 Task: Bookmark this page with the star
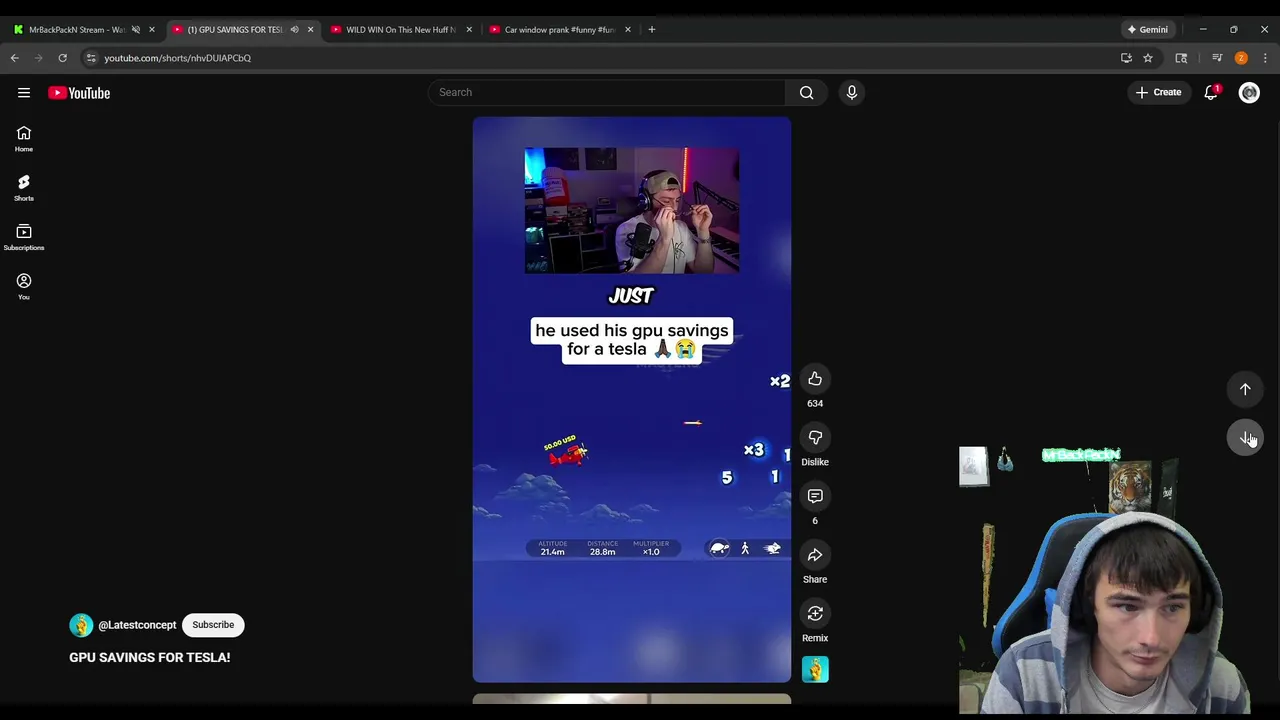(x=1148, y=58)
